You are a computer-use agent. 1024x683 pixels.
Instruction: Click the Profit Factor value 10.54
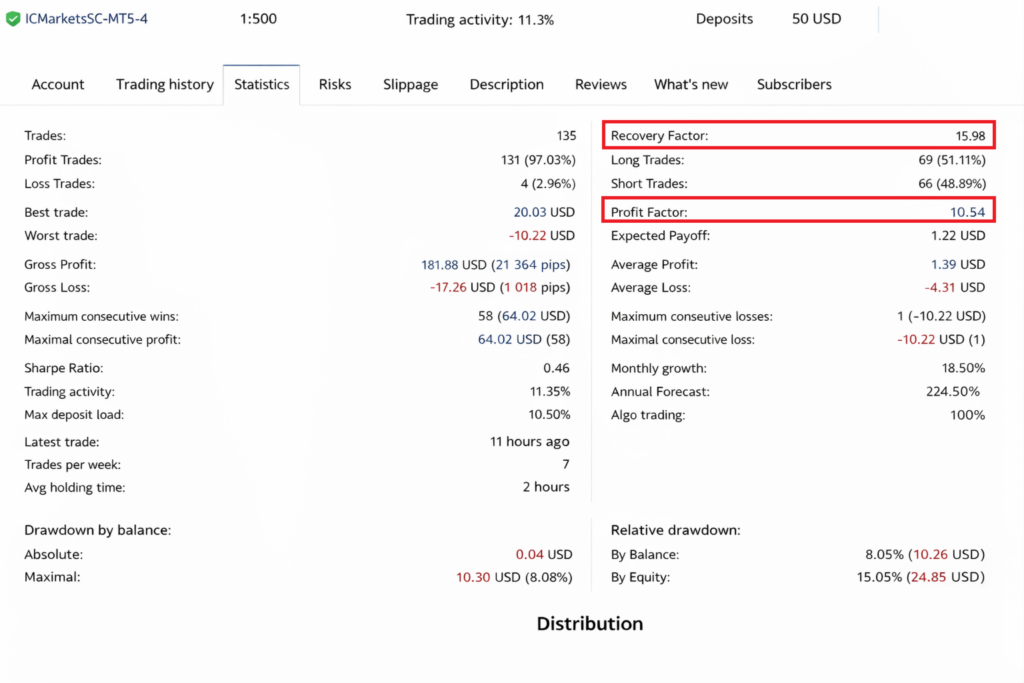coord(967,212)
